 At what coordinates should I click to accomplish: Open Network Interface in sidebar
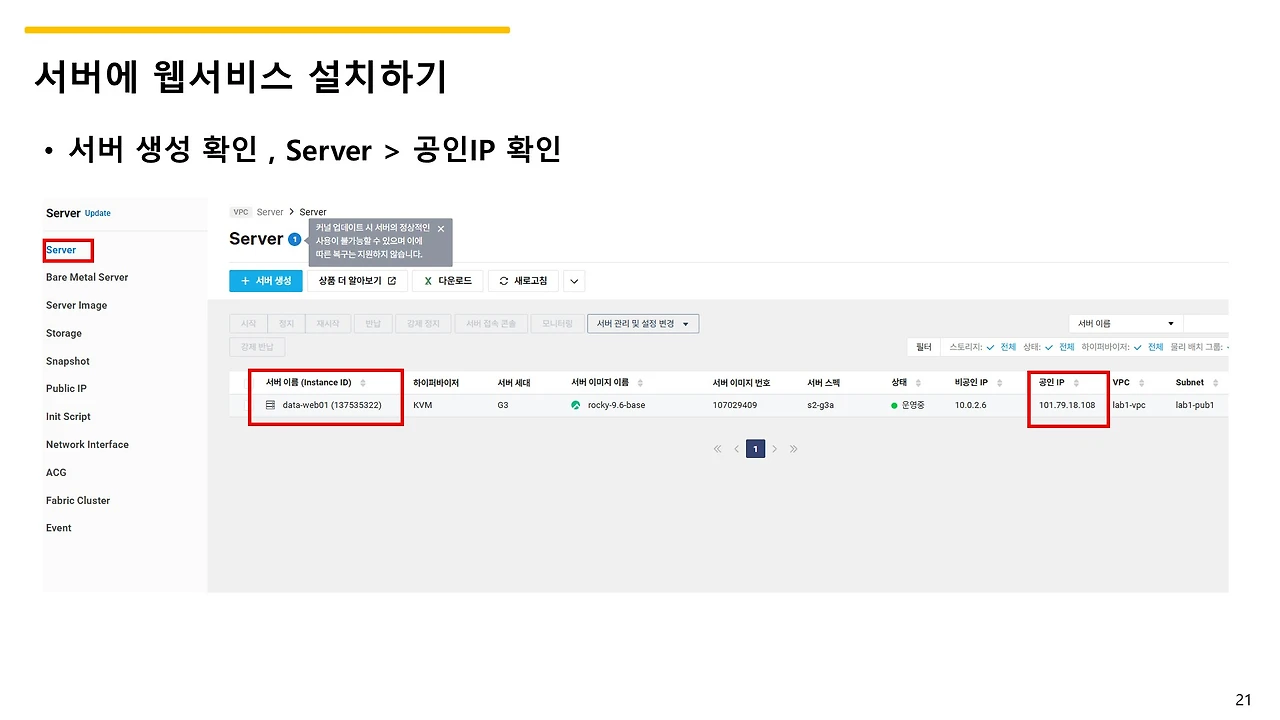click(x=87, y=444)
